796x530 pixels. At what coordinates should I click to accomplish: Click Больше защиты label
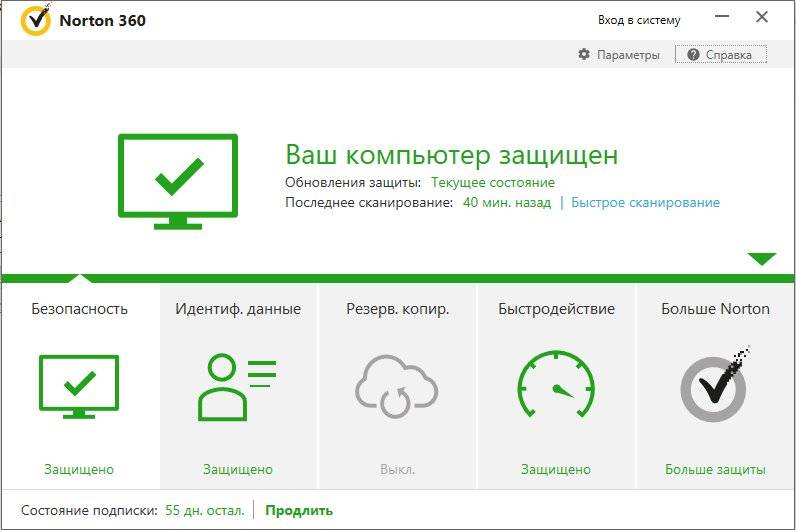715,470
